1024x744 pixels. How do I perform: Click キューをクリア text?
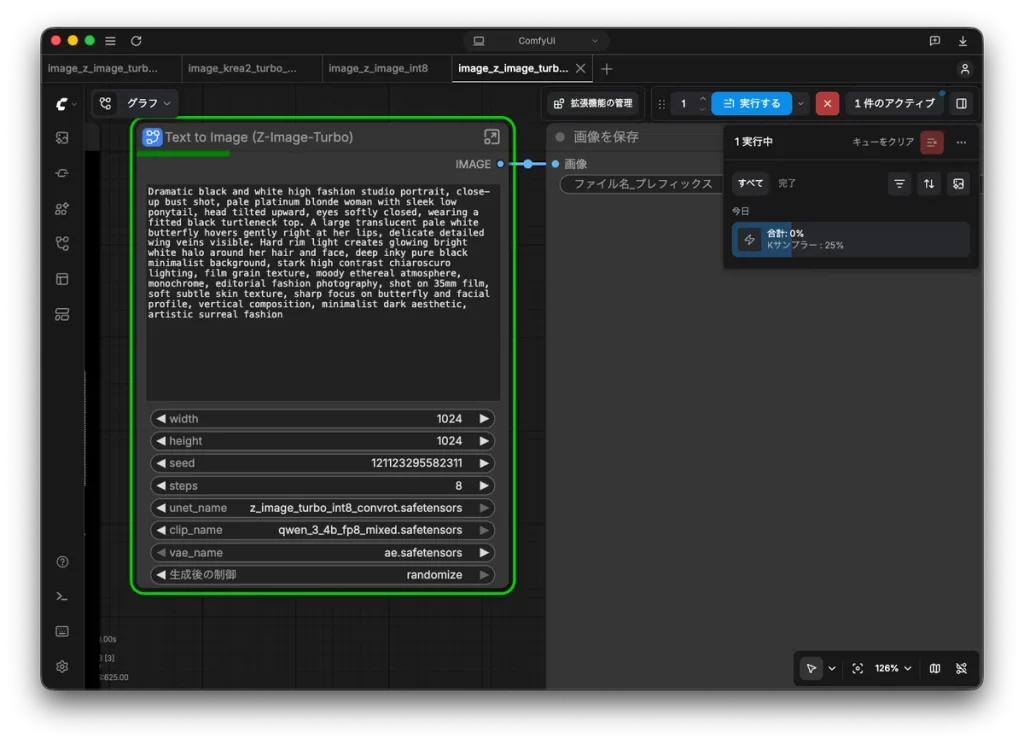883,142
